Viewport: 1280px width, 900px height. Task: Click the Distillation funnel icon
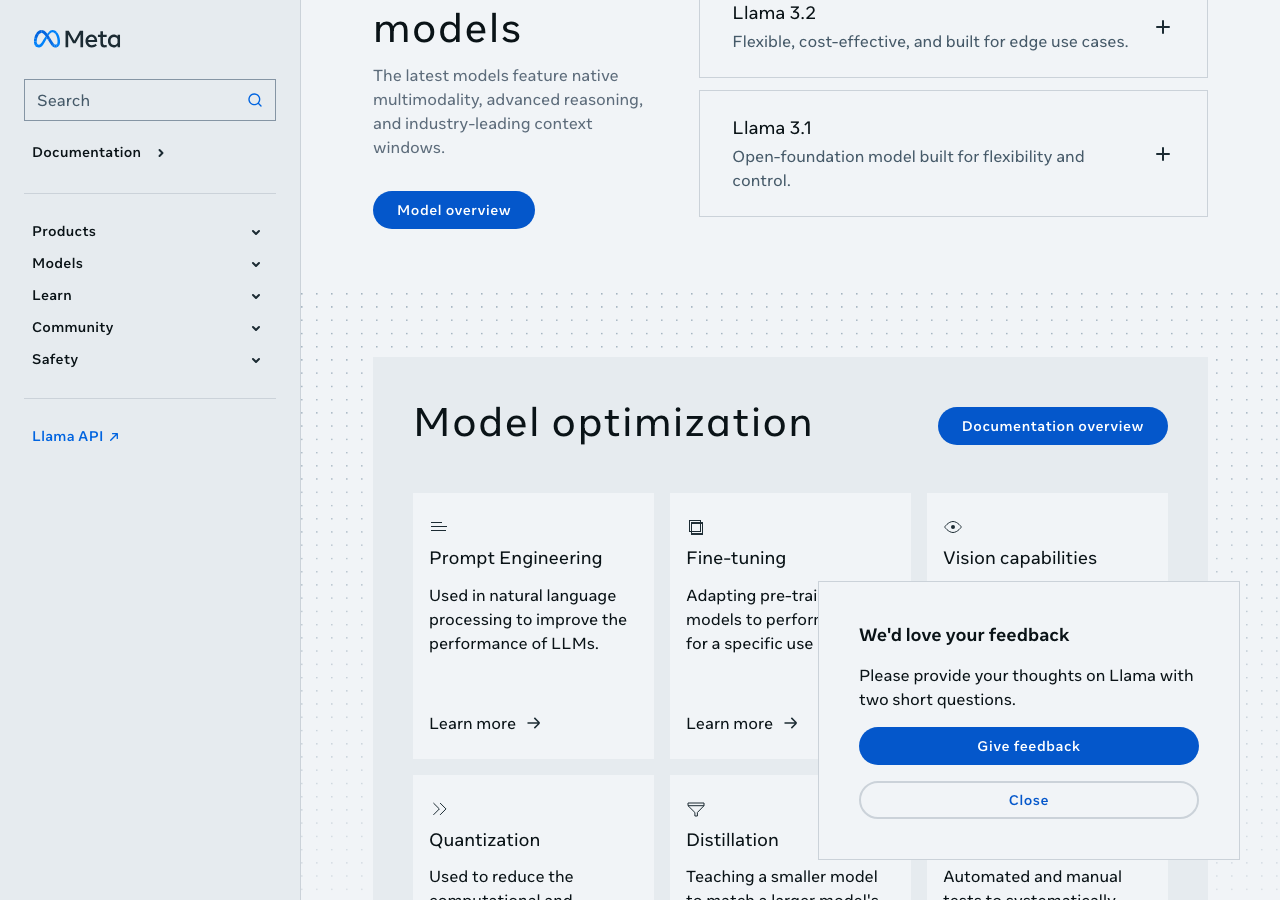coord(696,809)
